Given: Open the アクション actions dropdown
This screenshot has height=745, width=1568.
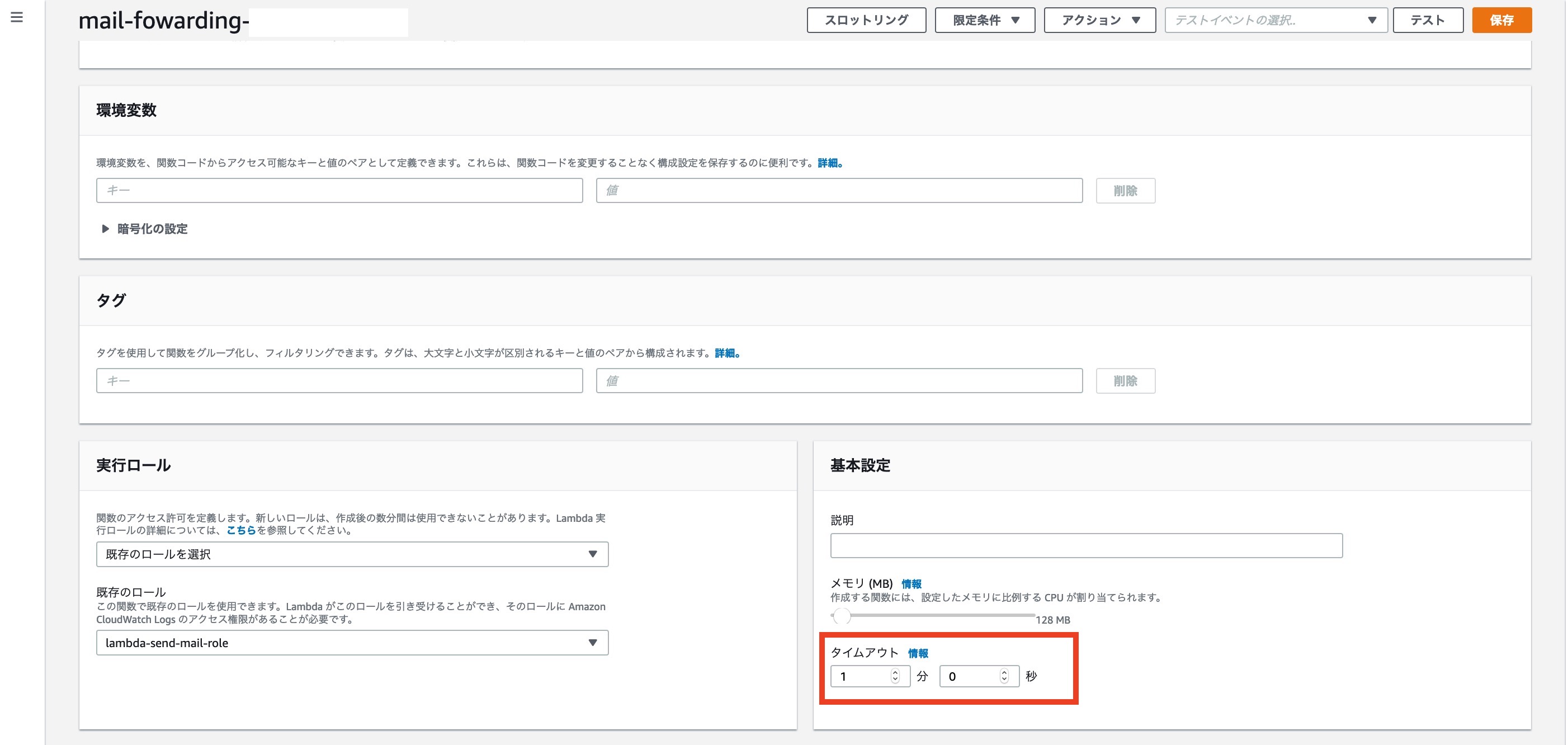Looking at the screenshot, I should [1099, 20].
